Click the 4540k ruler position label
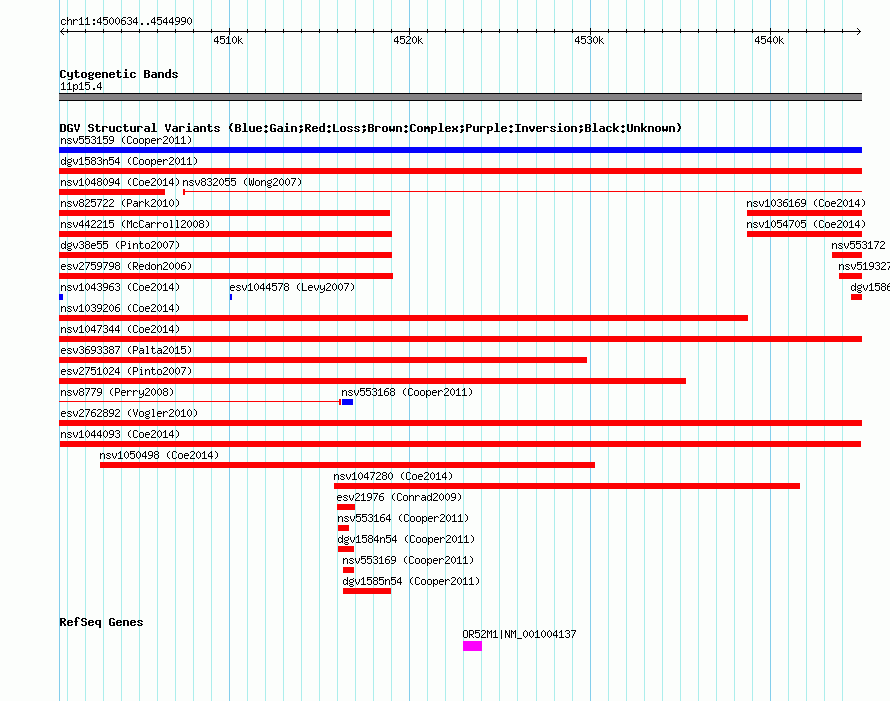 coord(769,40)
